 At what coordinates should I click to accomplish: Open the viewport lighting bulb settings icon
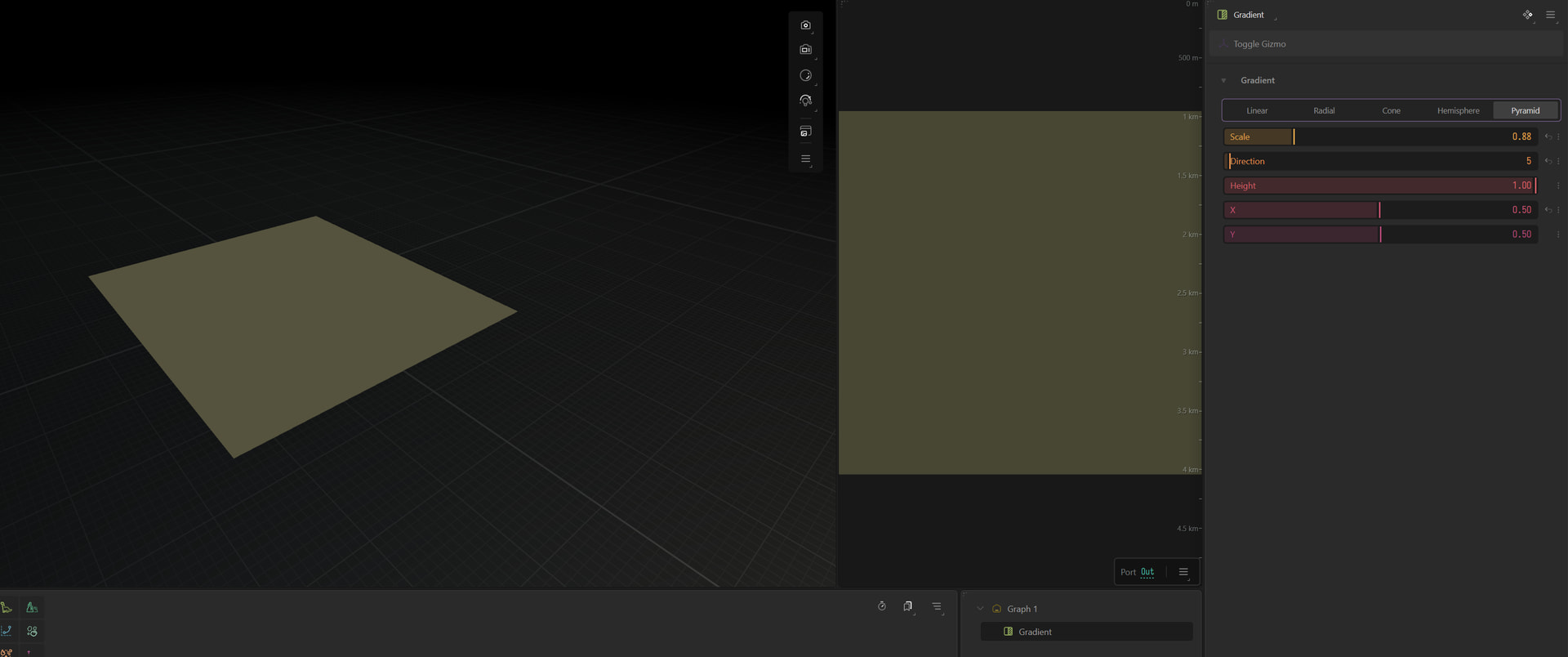pos(805,101)
